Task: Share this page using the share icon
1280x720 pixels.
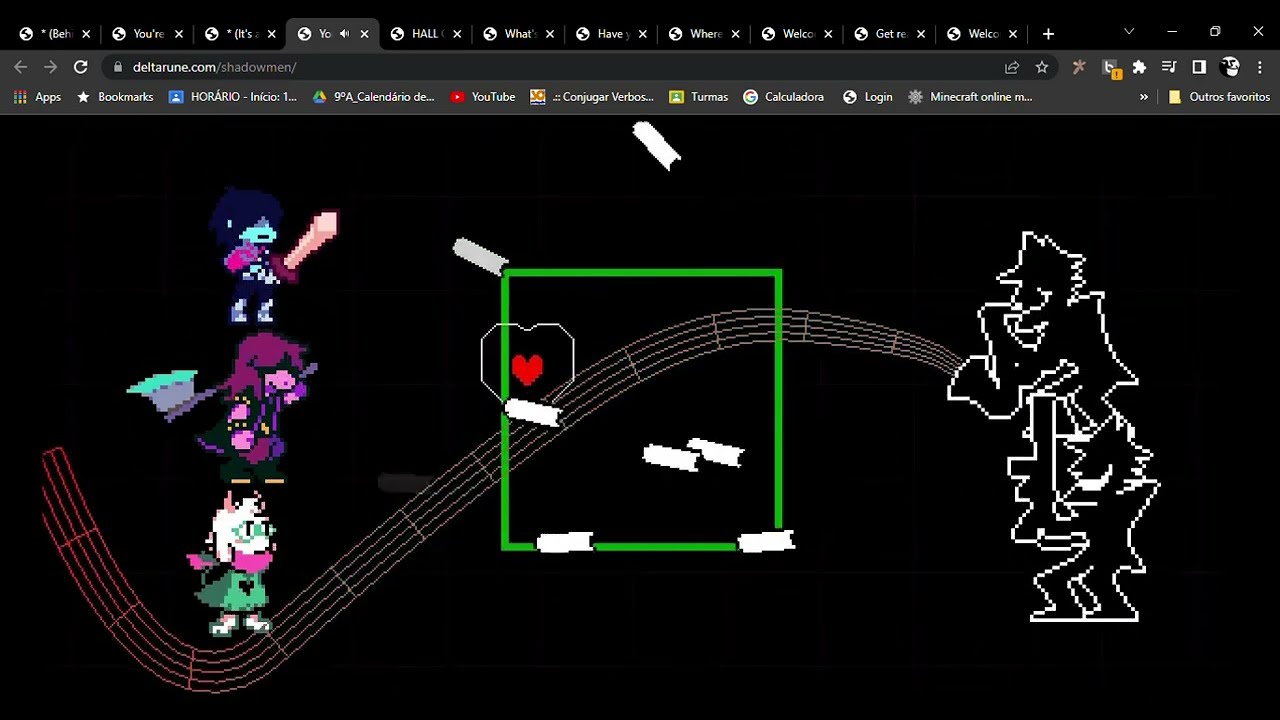Action: tap(1012, 67)
